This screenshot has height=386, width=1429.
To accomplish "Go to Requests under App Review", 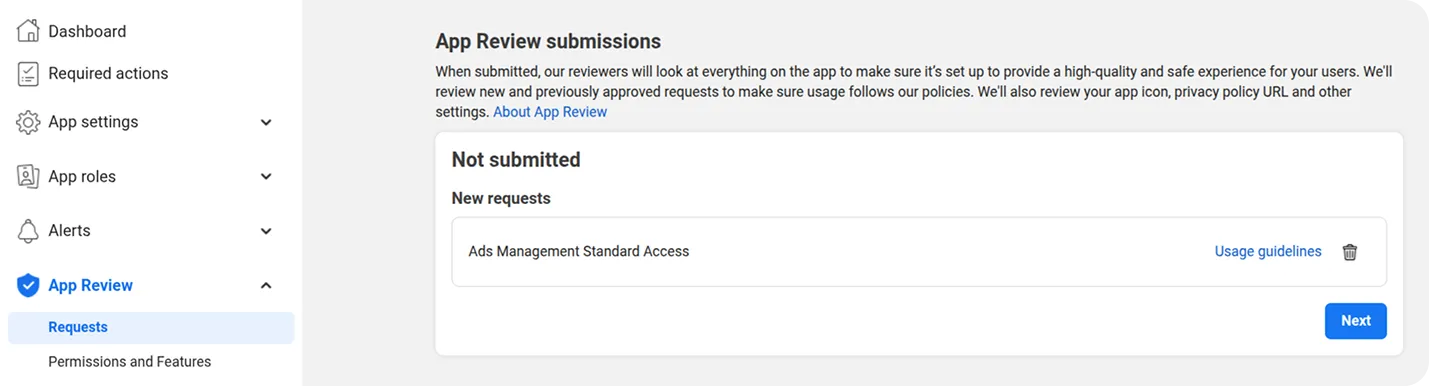I will point(151,327).
